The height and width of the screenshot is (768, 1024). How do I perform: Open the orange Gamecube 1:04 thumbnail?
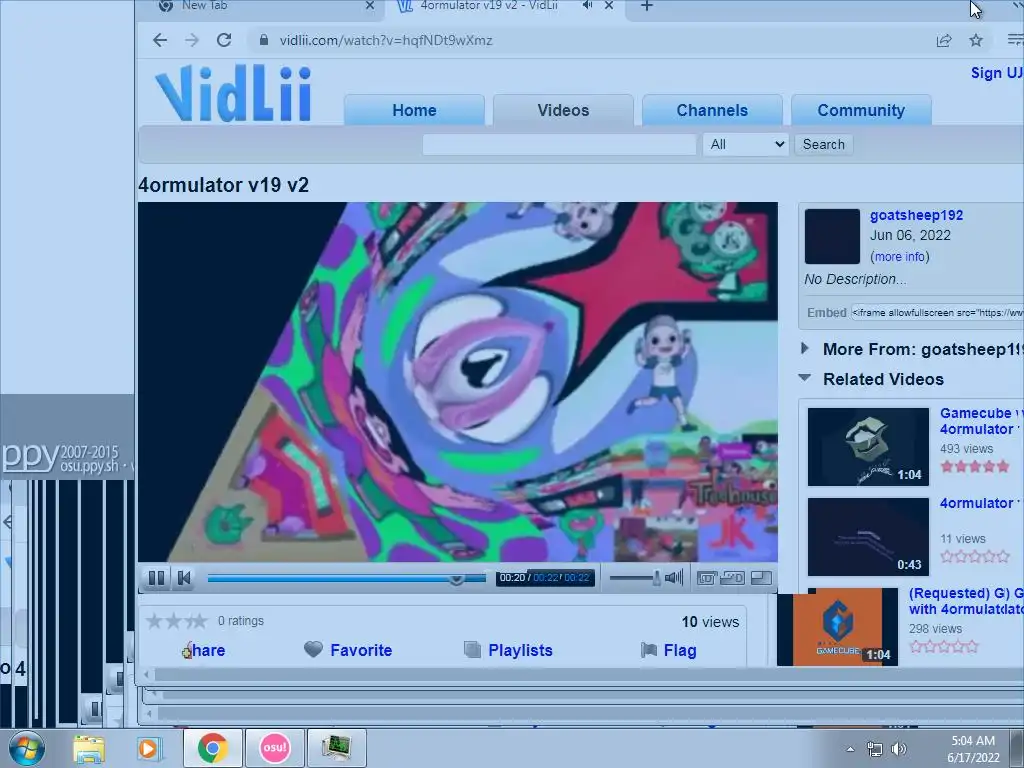point(837,627)
